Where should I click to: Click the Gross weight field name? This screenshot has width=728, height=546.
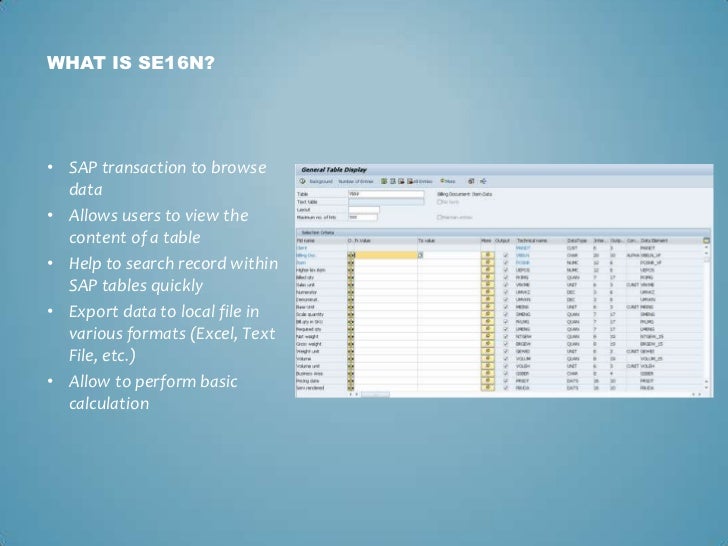309,344
